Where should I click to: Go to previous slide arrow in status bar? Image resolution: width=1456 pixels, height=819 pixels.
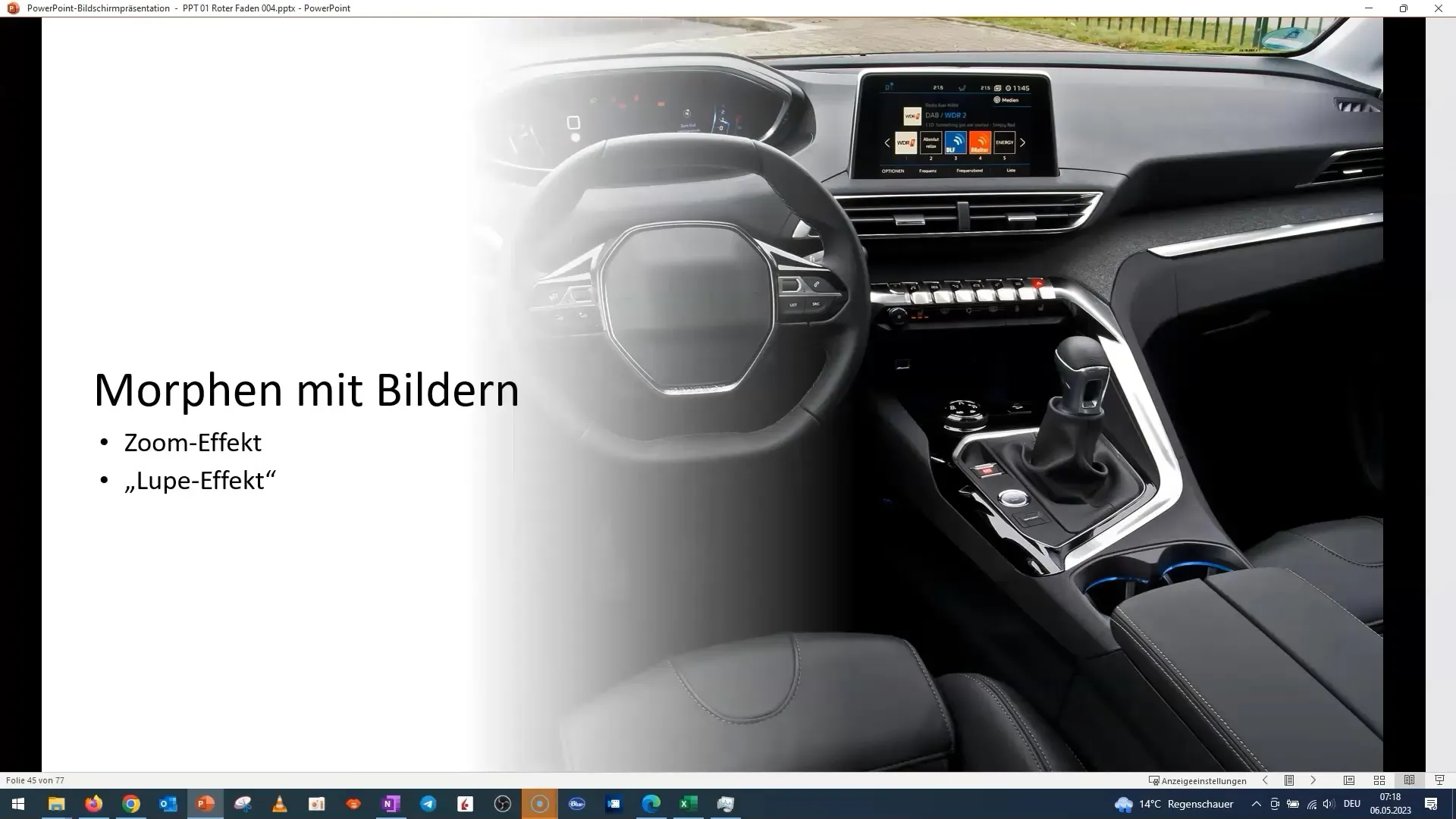pyautogui.click(x=1265, y=780)
